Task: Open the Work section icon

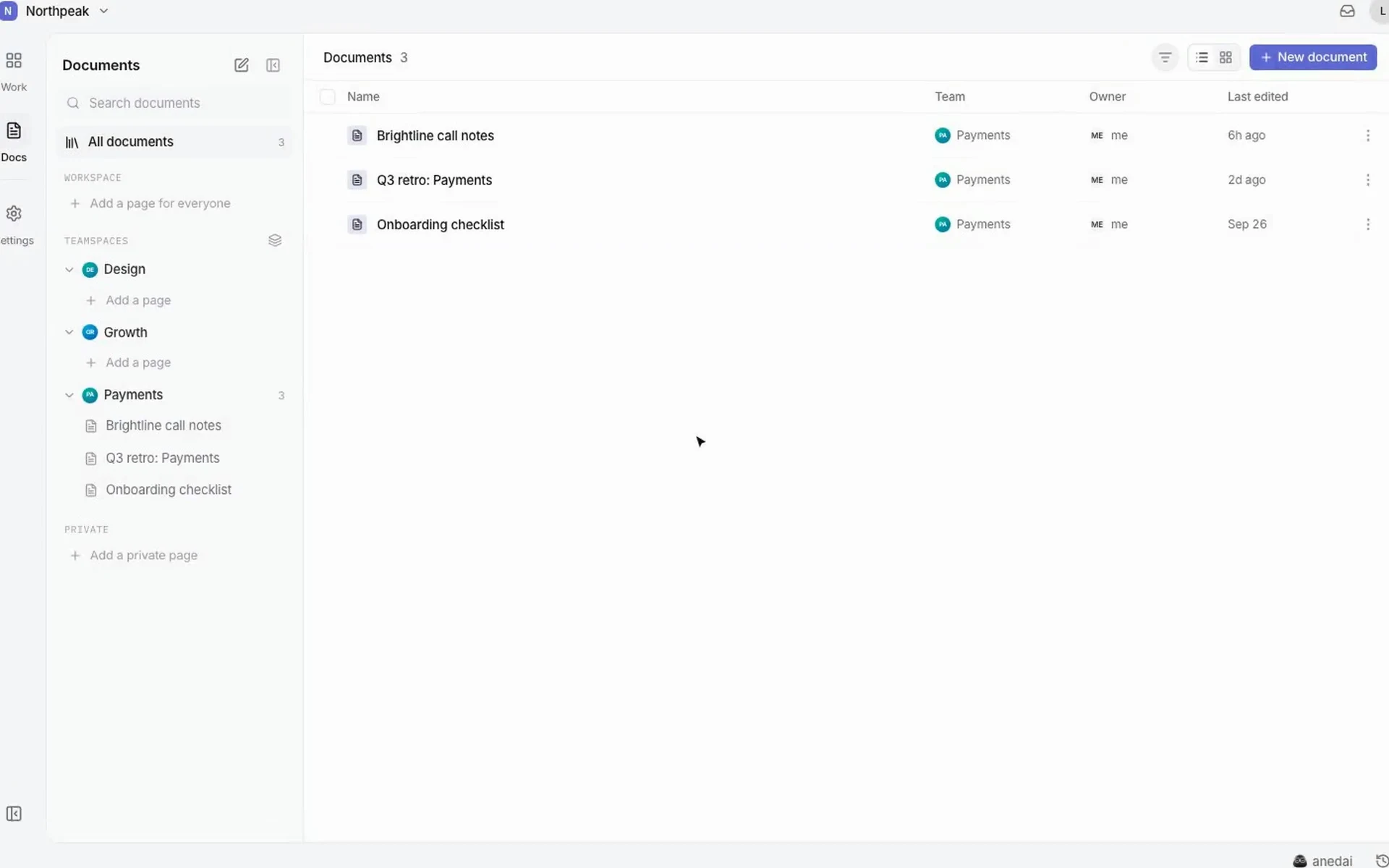Action: click(14, 60)
